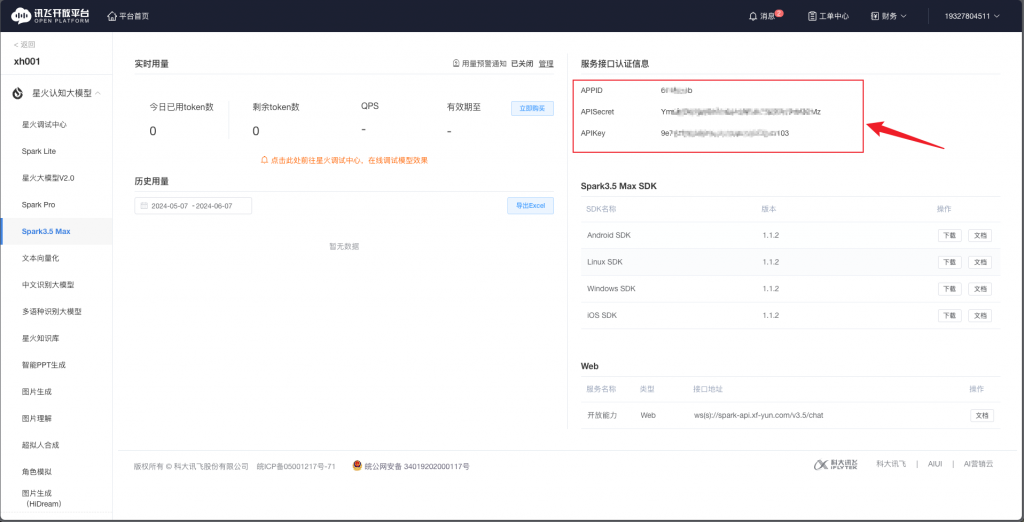
Task: Click the iFlytek Open Platform logo
Action: tap(52, 15)
